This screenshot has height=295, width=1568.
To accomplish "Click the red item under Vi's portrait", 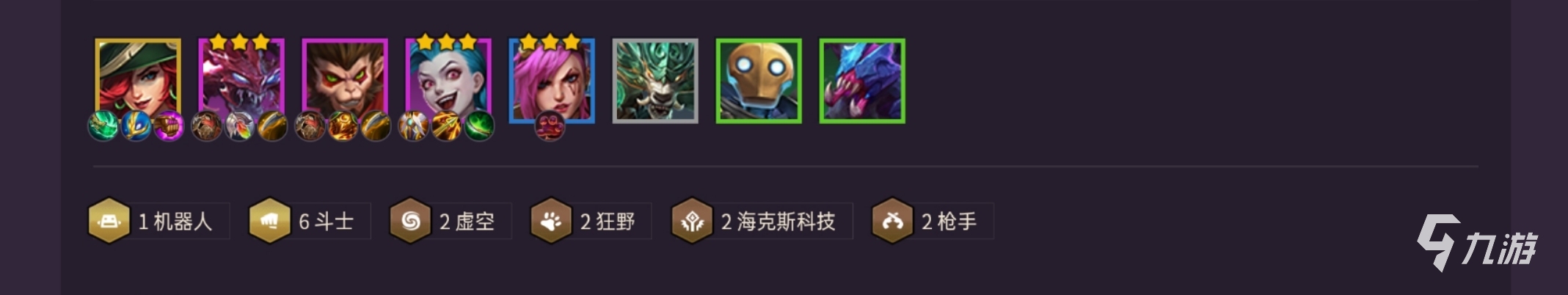I will tap(550, 127).
